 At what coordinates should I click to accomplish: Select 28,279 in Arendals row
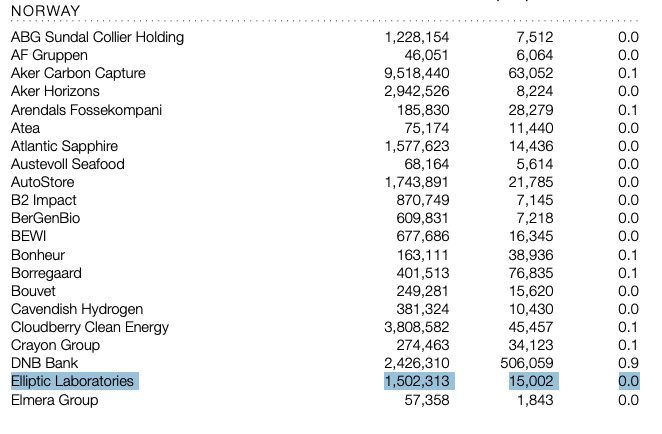[531, 110]
